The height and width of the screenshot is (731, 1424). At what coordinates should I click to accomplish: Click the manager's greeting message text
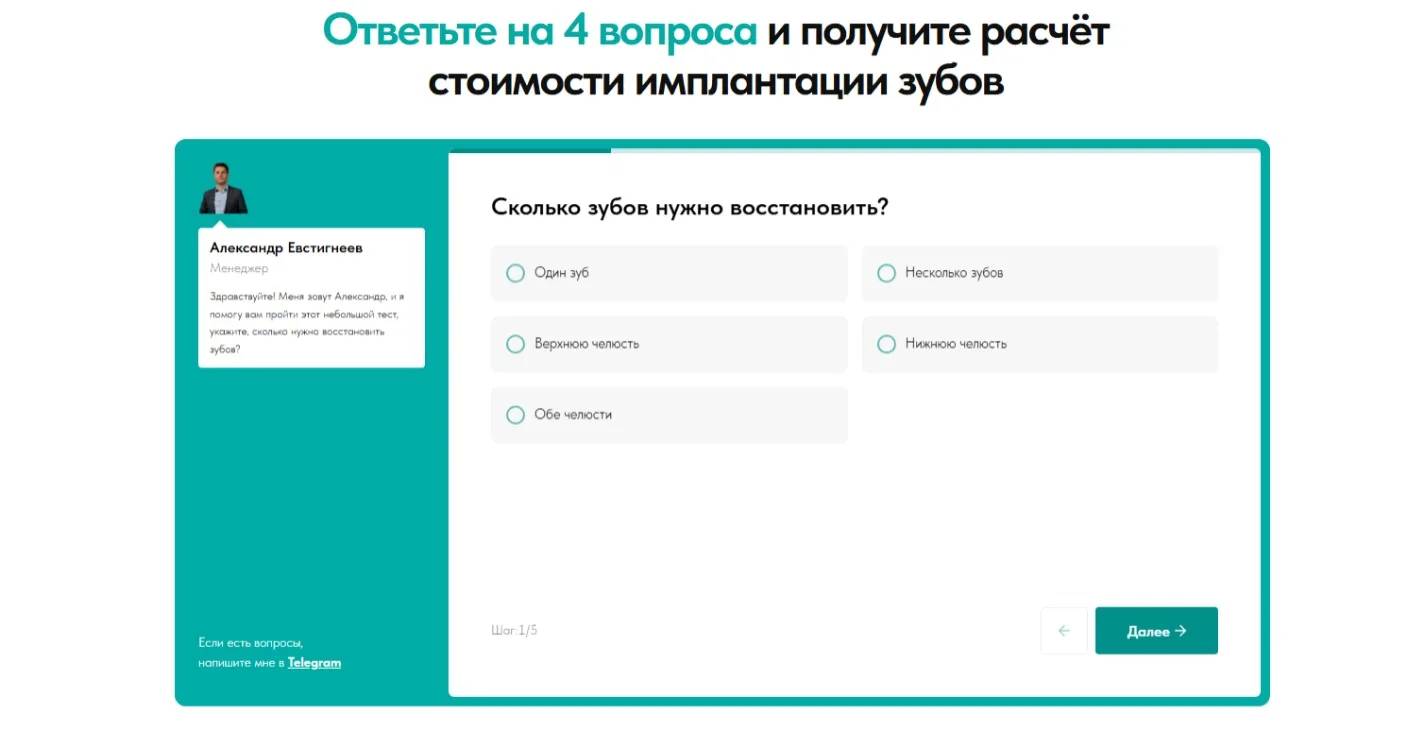307,323
